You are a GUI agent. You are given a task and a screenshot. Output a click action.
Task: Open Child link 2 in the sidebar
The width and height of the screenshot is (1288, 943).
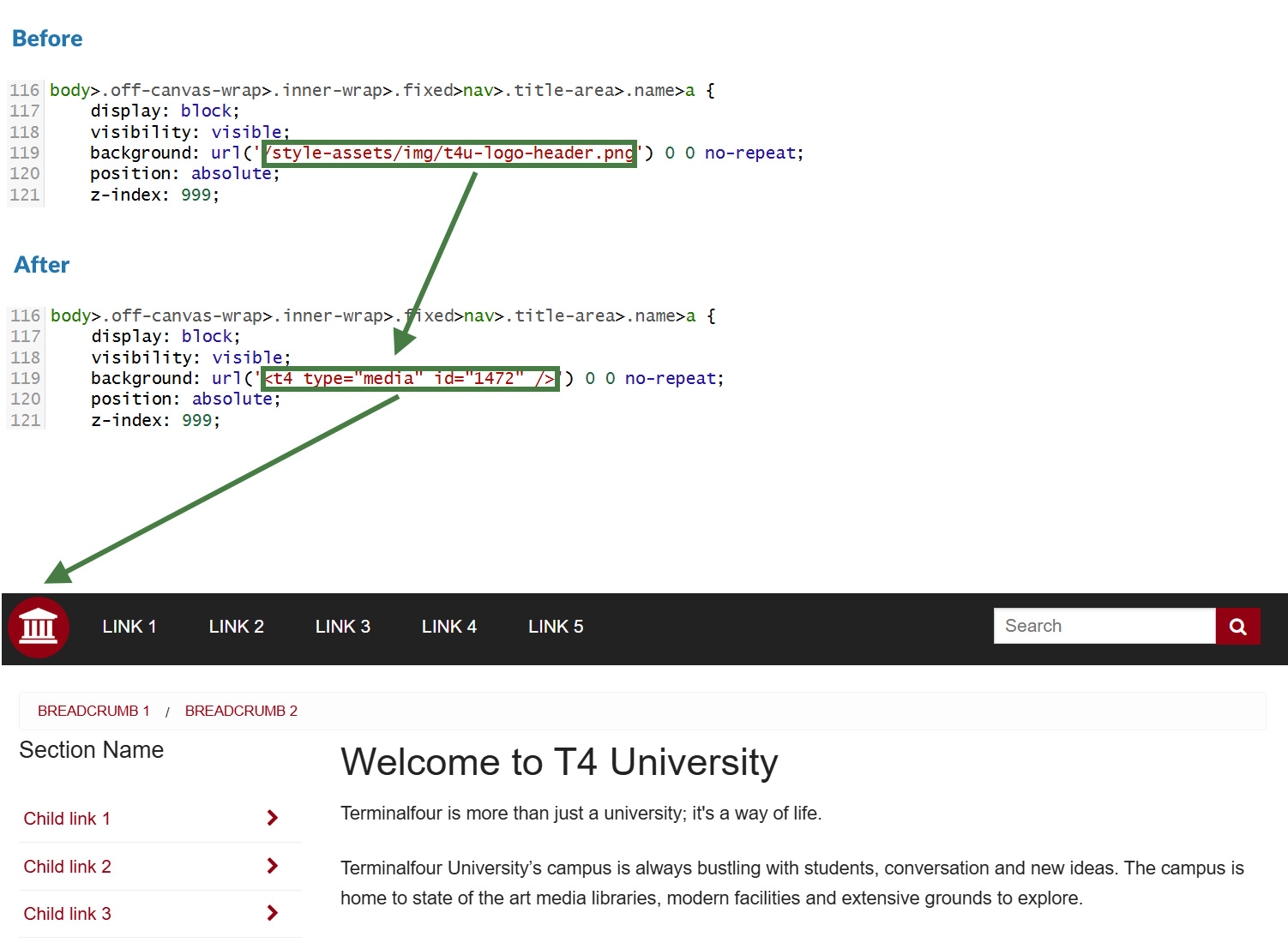click(67, 867)
